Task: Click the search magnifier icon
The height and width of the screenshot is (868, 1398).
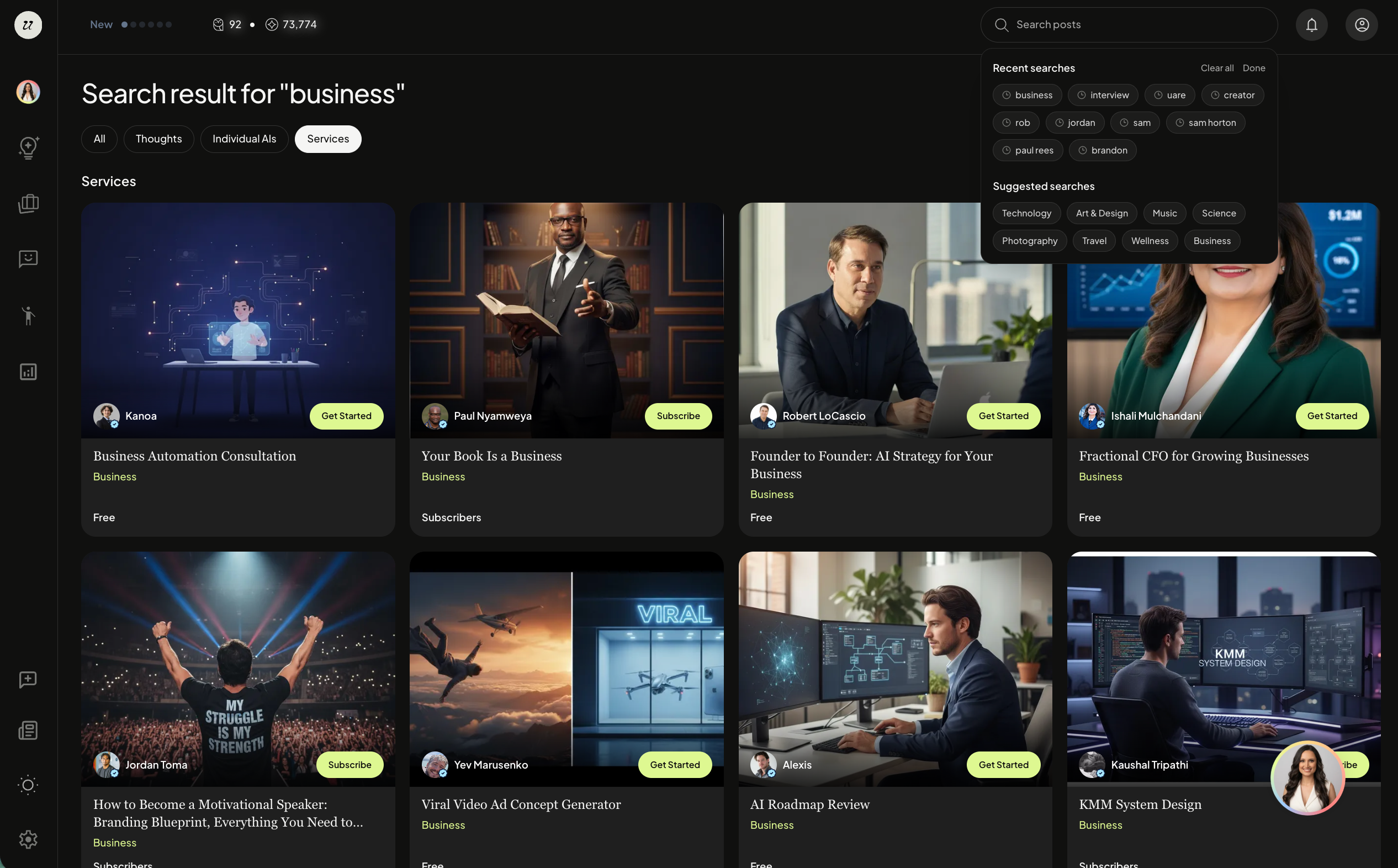Action: pyautogui.click(x=1001, y=25)
